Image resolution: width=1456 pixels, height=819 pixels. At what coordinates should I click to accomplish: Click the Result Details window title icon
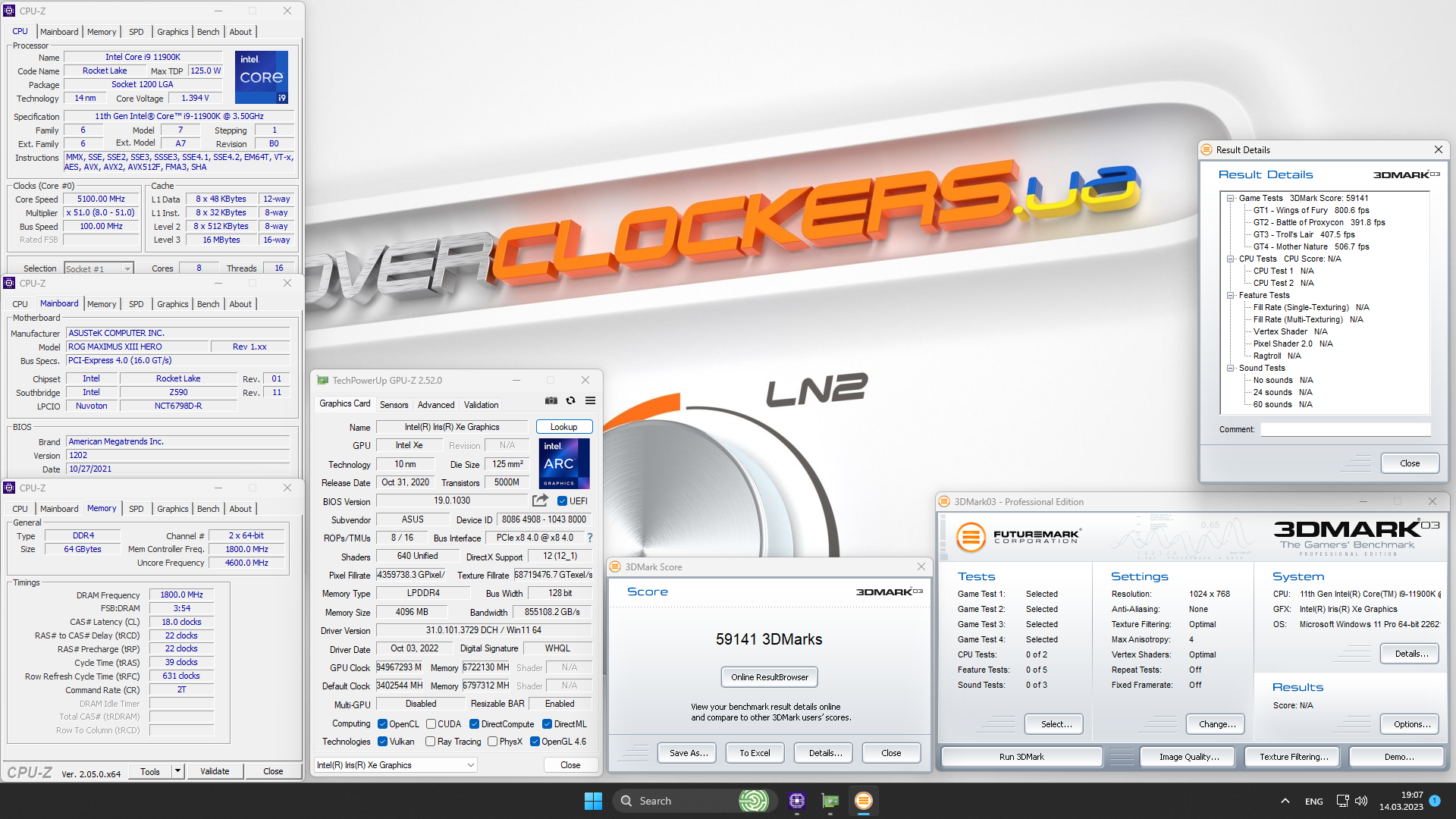click(x=1206, y=150)
